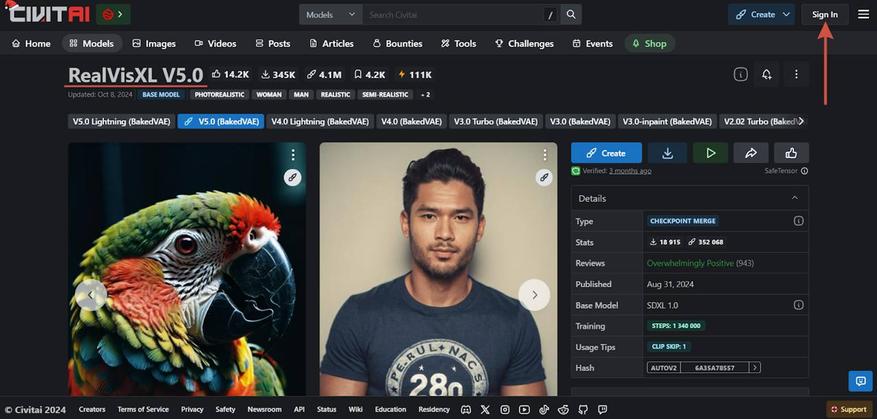The height and width of the screenshot is (419, 877).
Task: Click the thumbs-up like button
Action: coord(791,153)
